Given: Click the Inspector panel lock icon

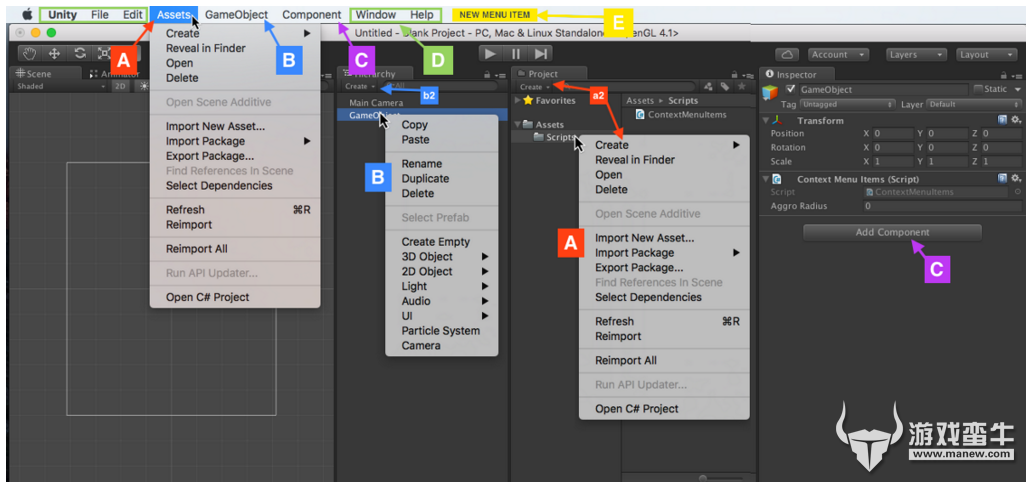Looking at the screenshot, I should (1002, 75).
